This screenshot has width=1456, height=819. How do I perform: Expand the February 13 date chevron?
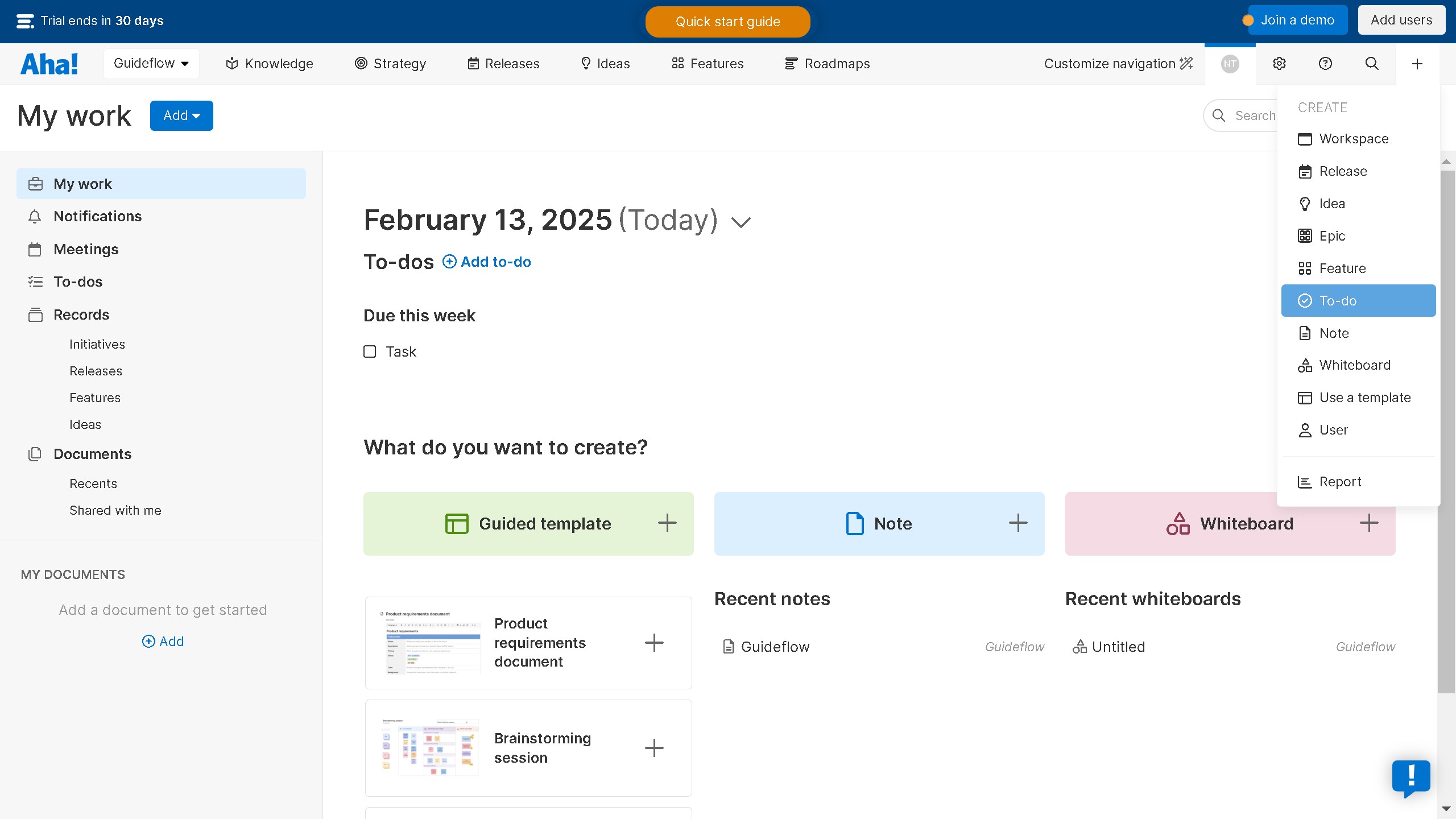point(741,222)
